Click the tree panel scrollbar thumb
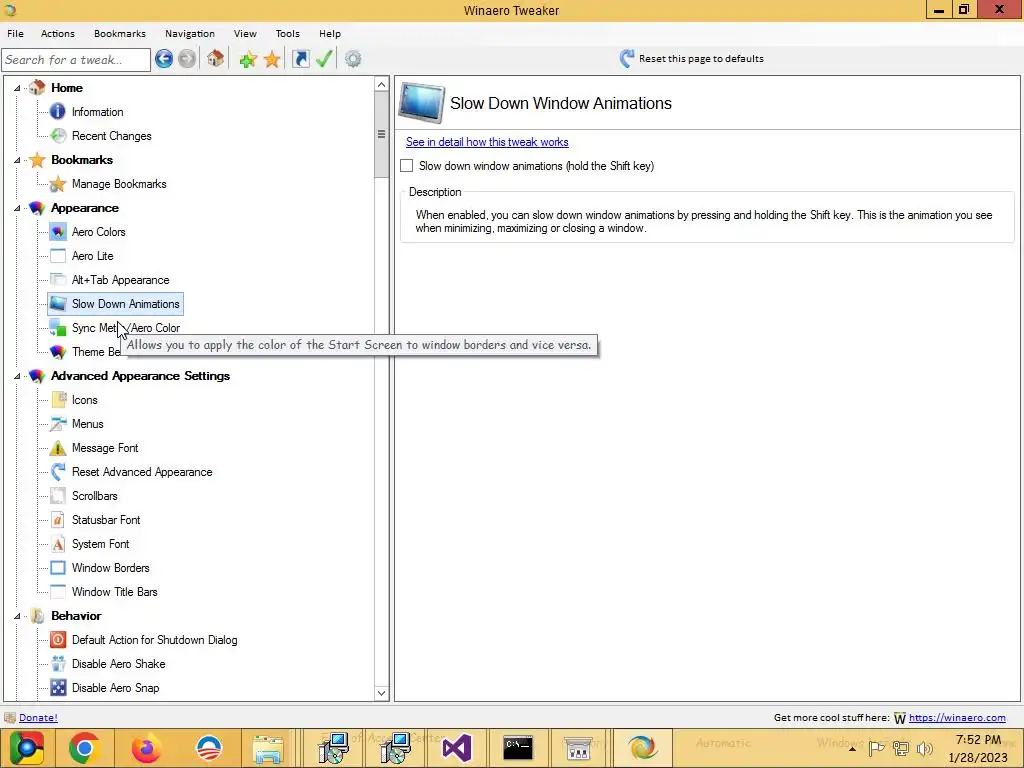The image size is (1024, 768). [381, 134]
